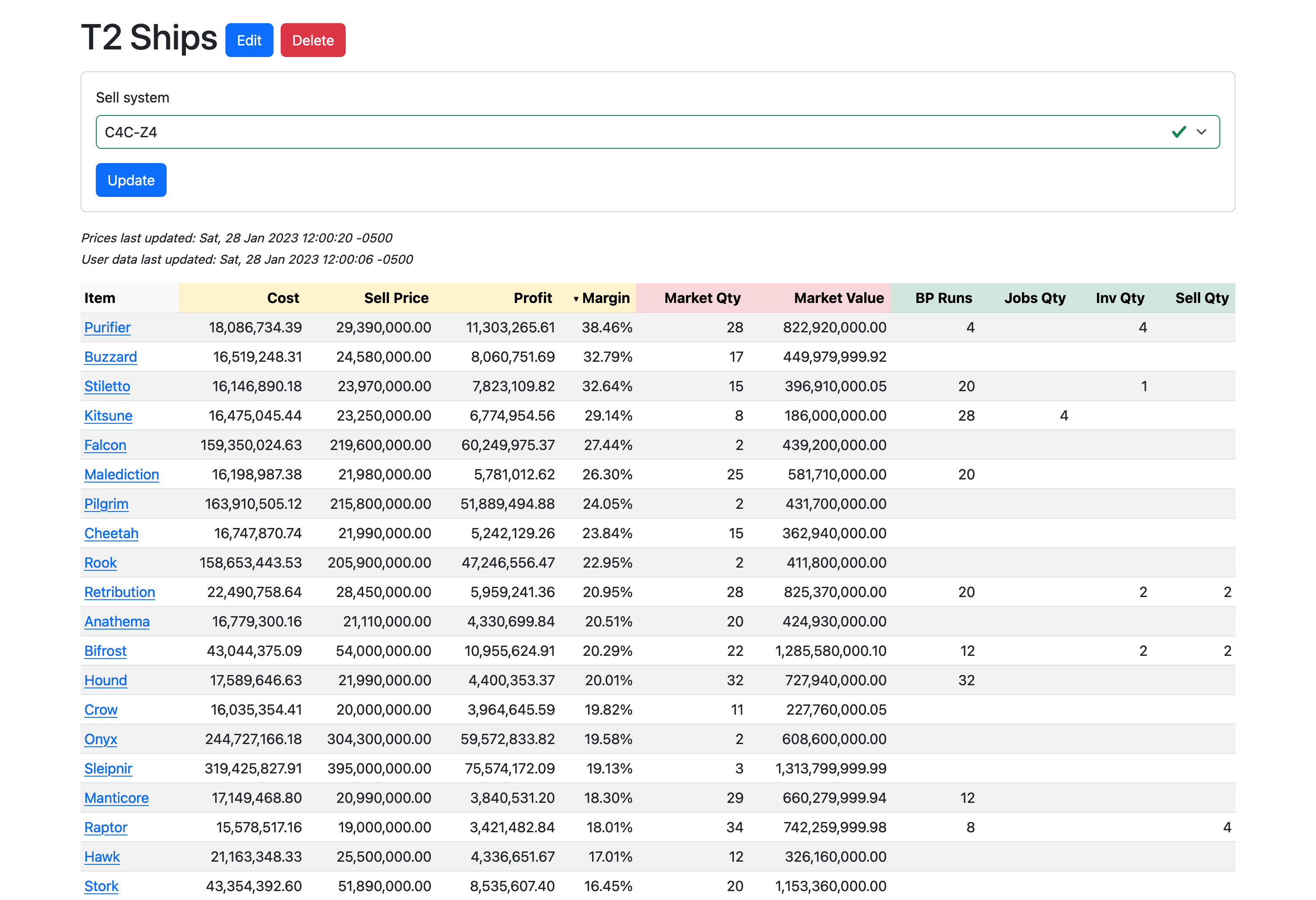Click the Update button

coord(131,180)
